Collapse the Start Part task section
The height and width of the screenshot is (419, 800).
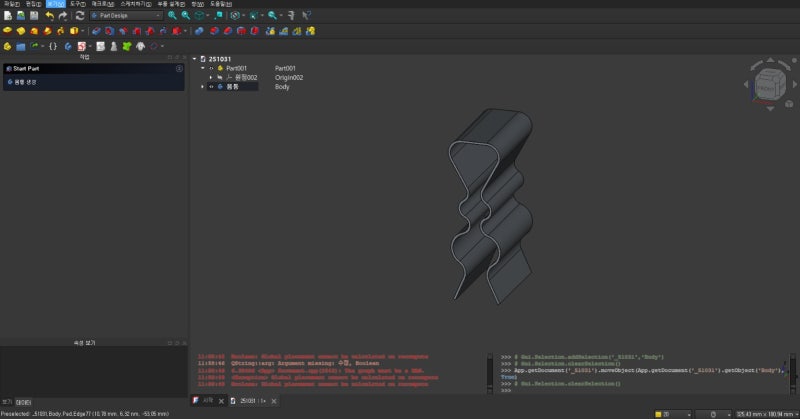click(179, 68)
